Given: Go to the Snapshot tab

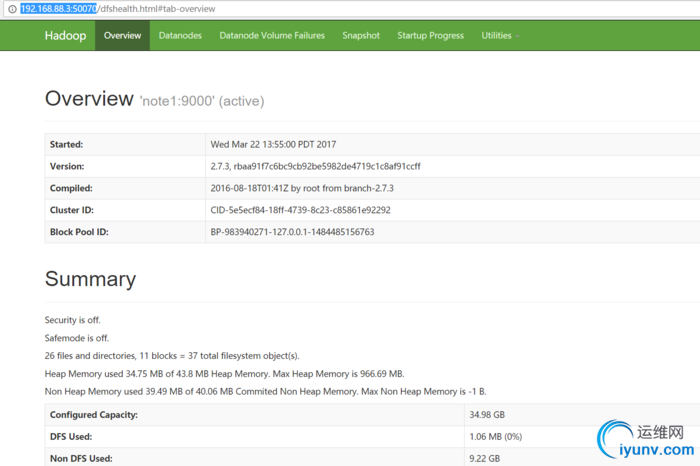Looking at the screenshot, I should coord(361,36).
